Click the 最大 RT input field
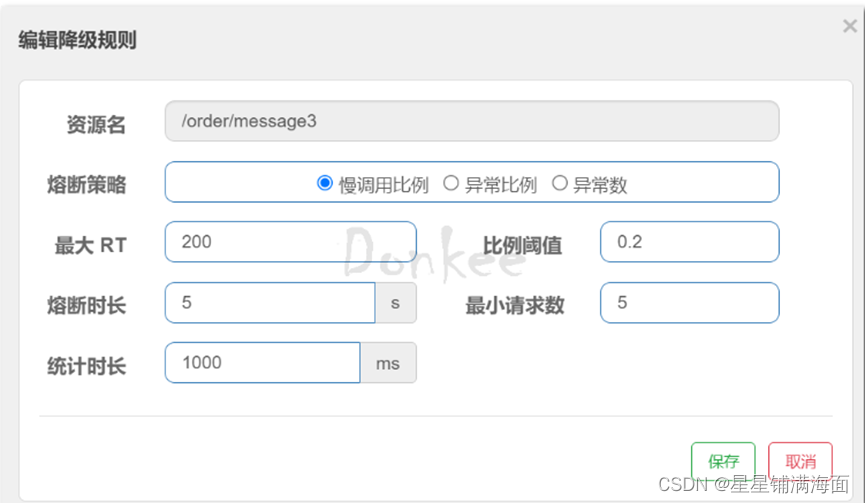 pos(290,242)
